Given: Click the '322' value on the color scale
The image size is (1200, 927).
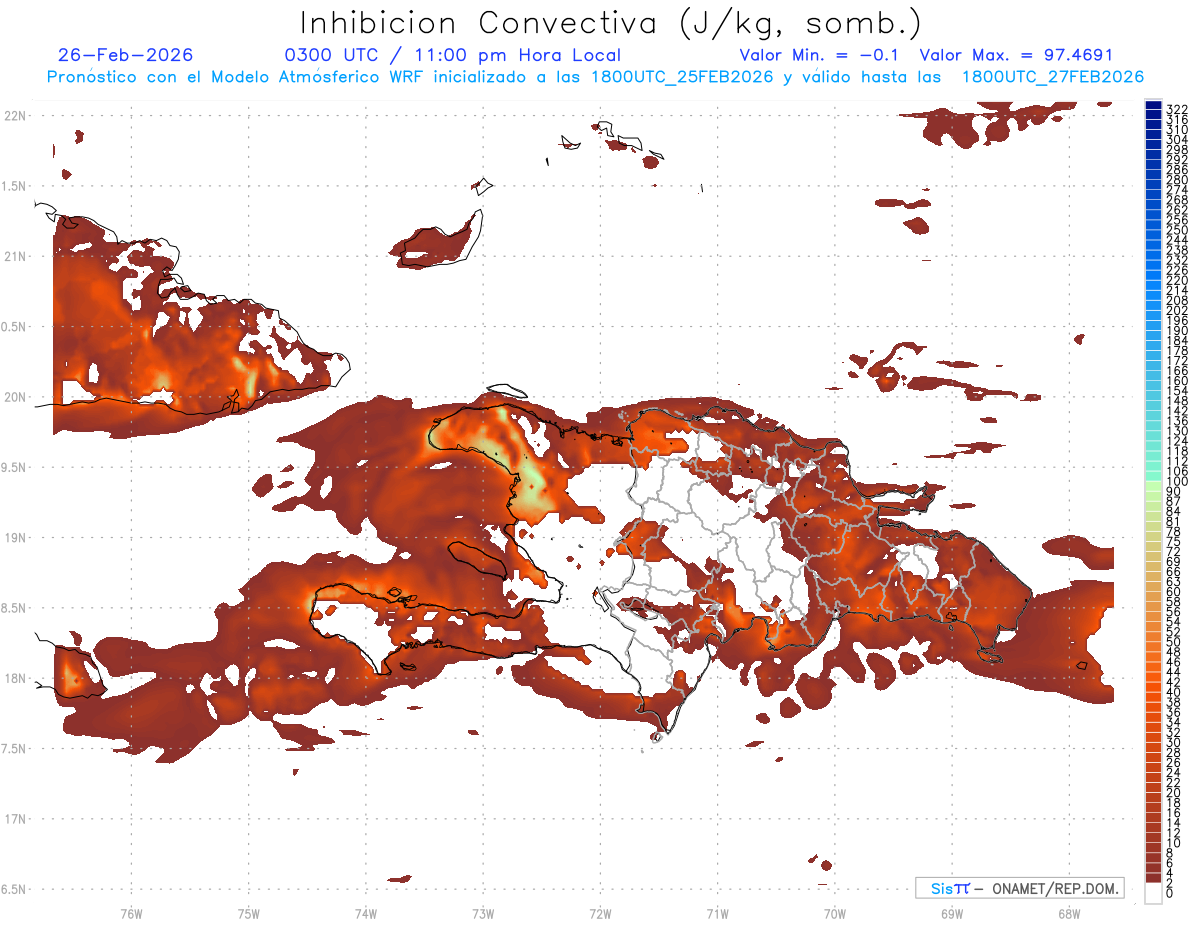Looking at the screenshot, I should click(x=1177, y=109).
